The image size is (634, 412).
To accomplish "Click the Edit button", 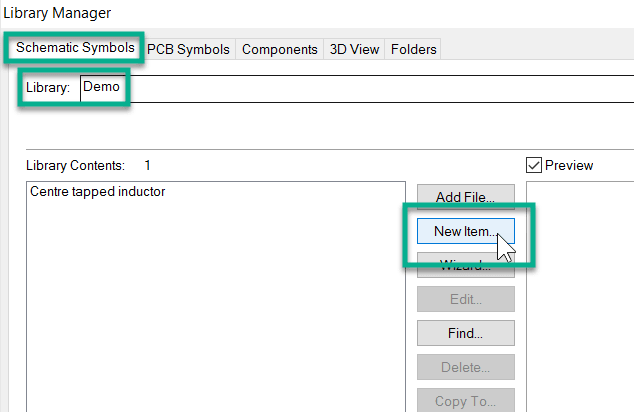I will pyautogui.click(x=465, y=299).
